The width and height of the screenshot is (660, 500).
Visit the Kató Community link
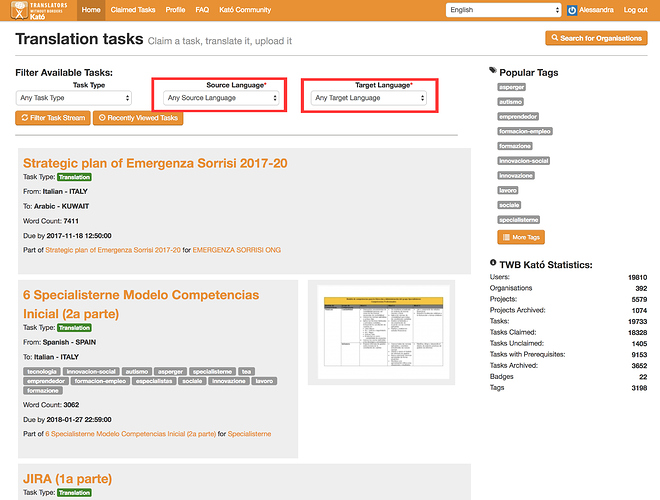[x=245, y=10]
